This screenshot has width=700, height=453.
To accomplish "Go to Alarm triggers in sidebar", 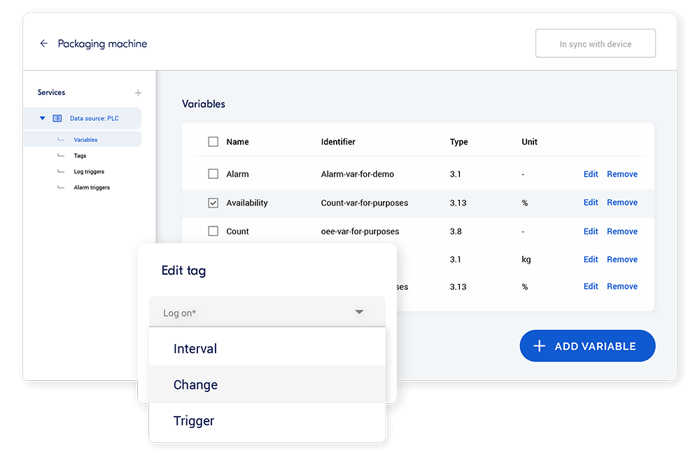I will tap(92, 187).
